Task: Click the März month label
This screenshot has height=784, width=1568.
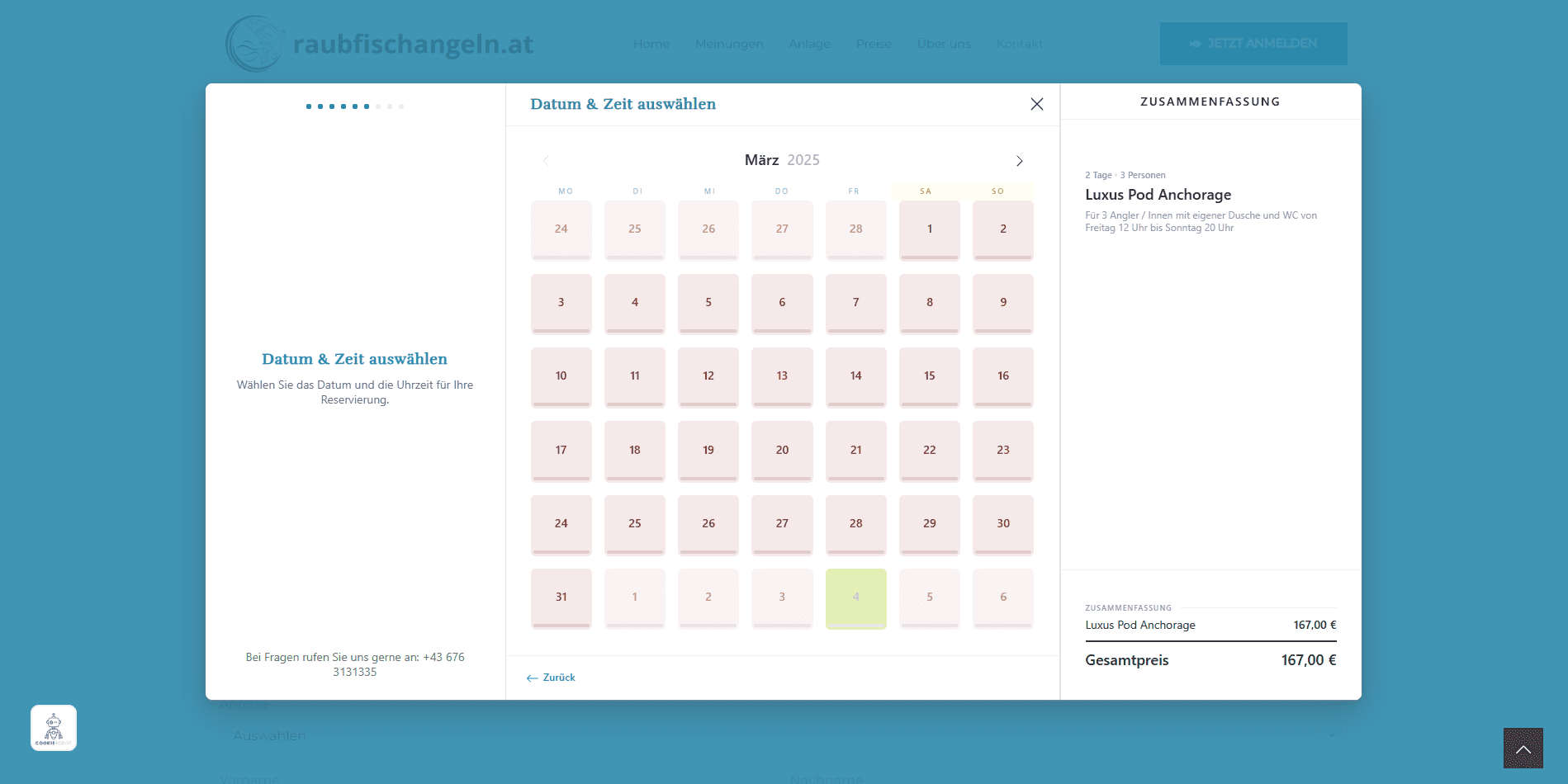Action: click(761, 160)
